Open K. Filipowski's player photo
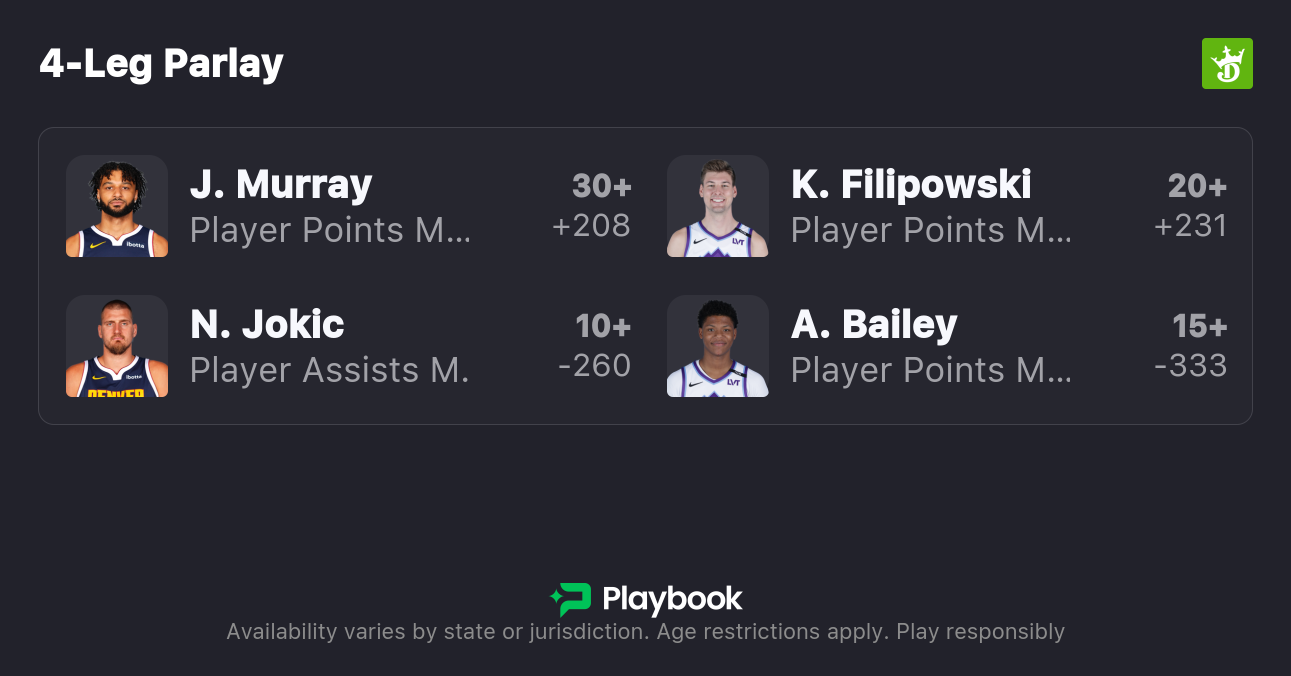The height and width of the screenshot is (676, 1291). coord(717,206)
